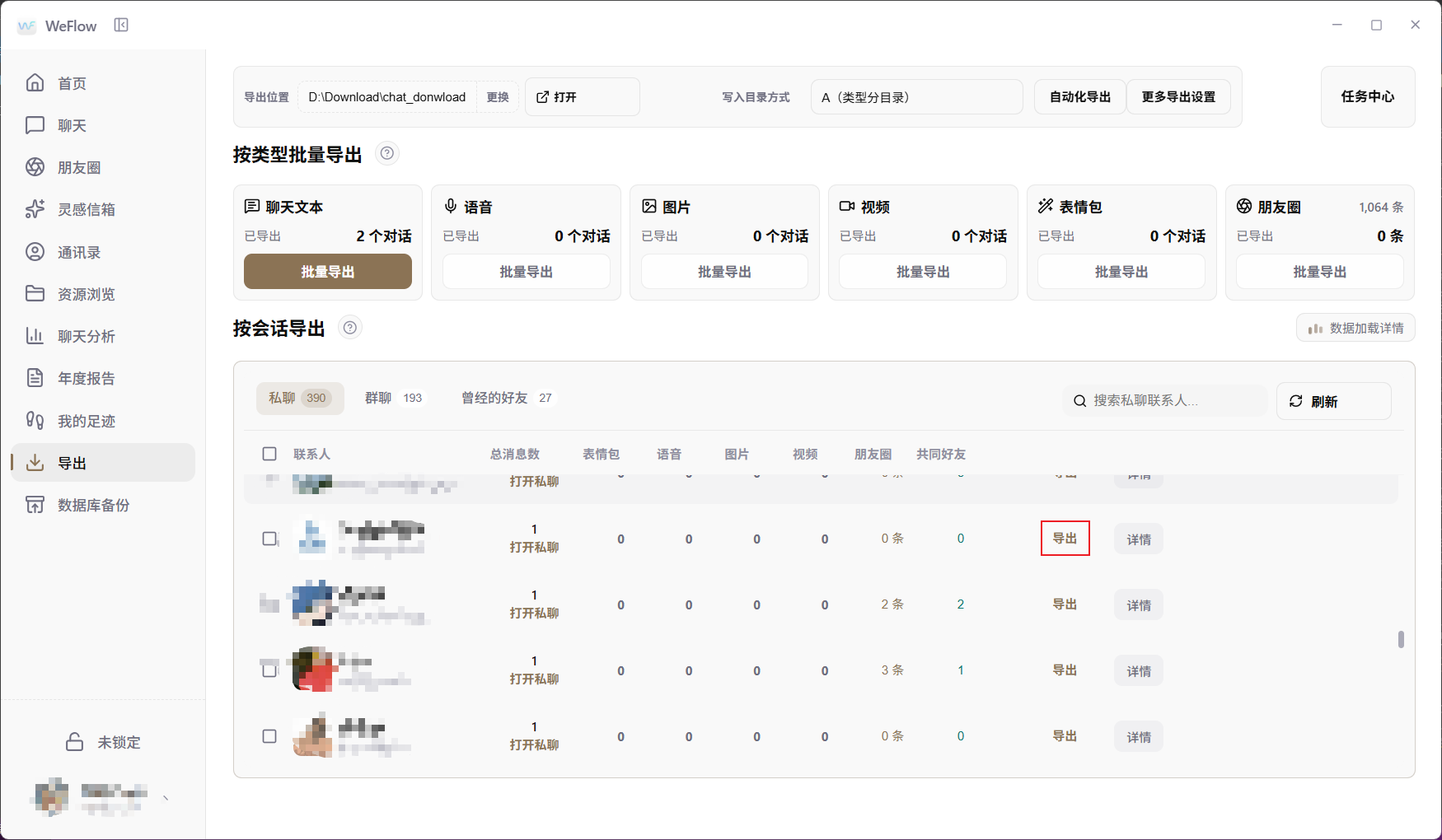Open 通讯录 contacts

103,252
